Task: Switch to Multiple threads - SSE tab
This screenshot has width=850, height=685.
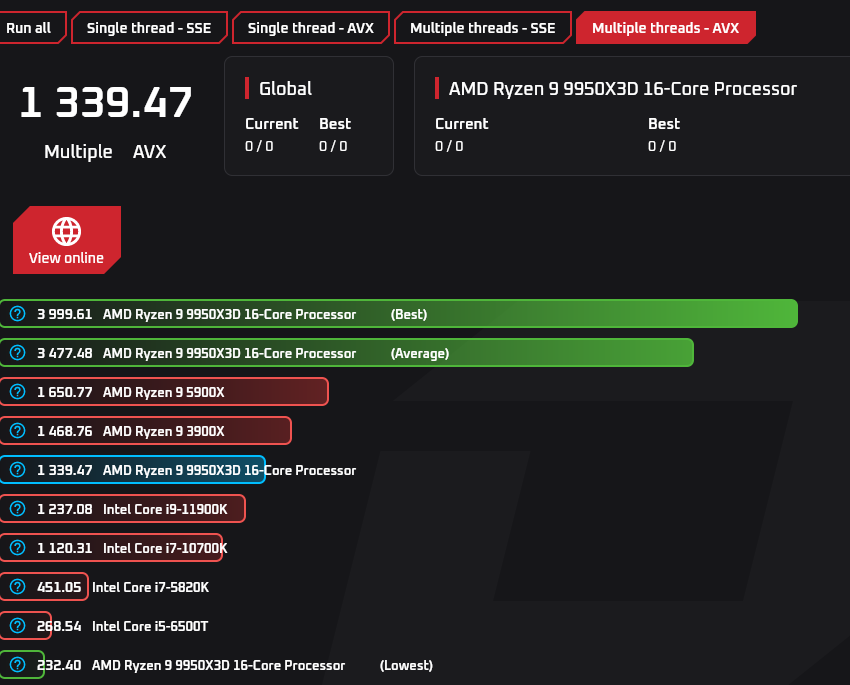Action: [482, 28]
